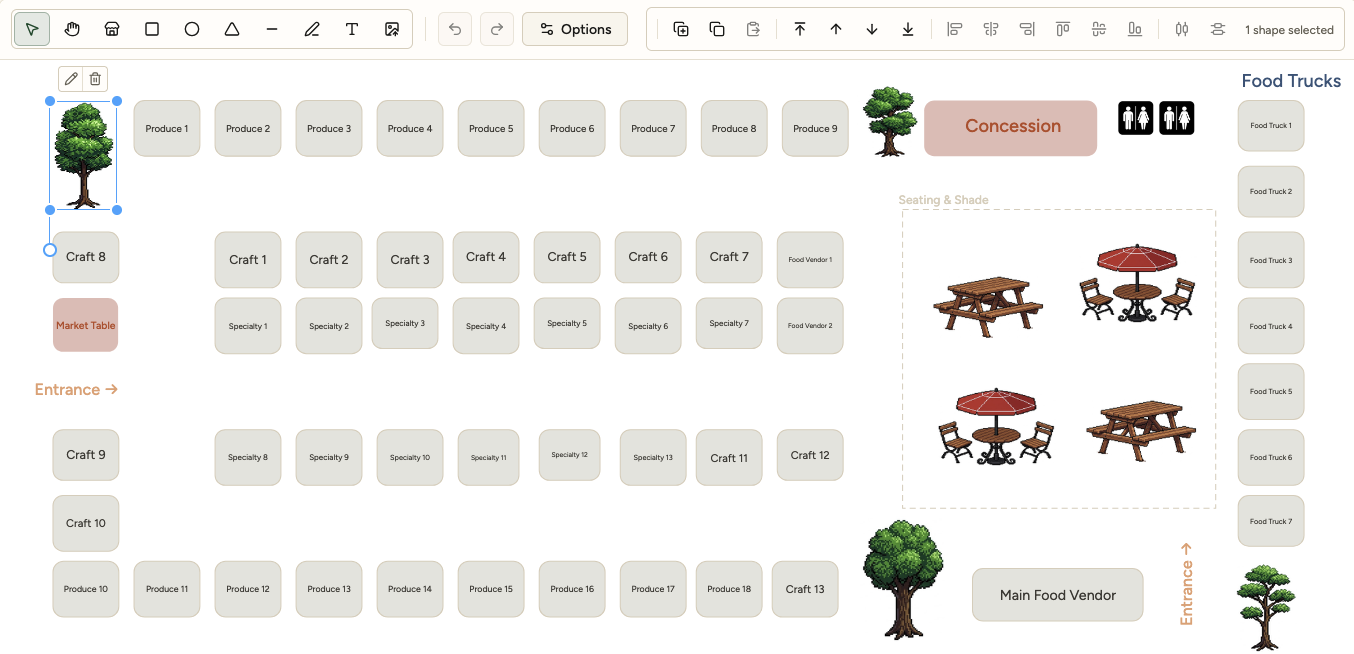Screen dimensions: 1354x654
Task: Open the Options panel
Action: click(575, 29)
